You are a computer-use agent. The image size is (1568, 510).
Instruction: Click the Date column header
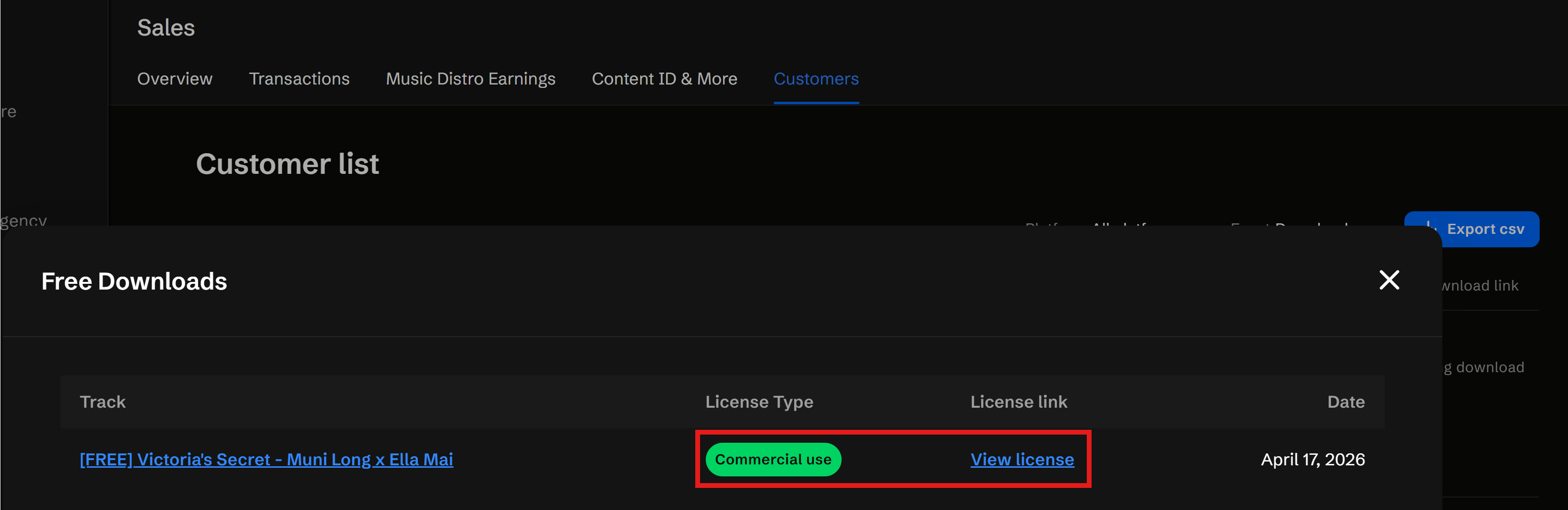[x=1345, y=402]
